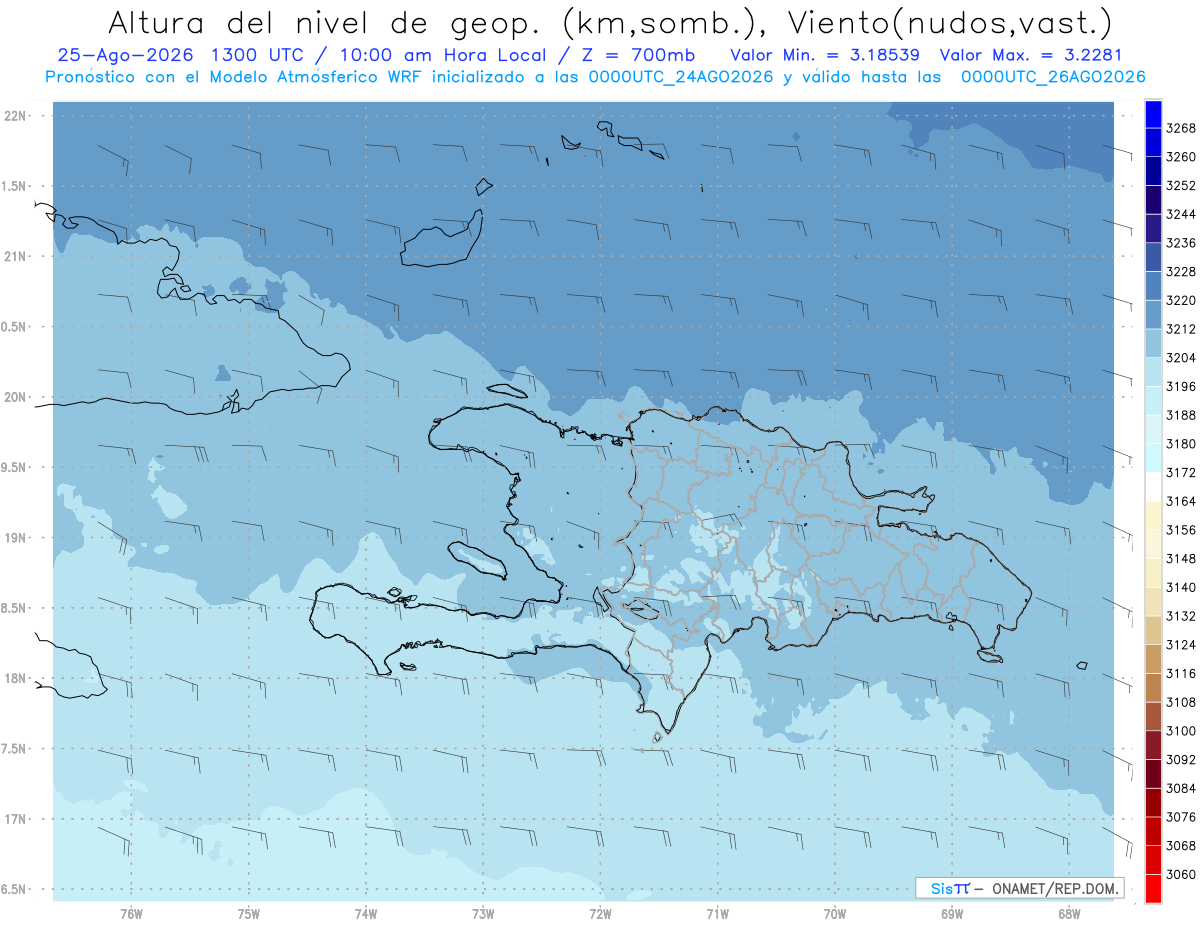
Task: Click the legend value 3212
Action: [1181, 329]
